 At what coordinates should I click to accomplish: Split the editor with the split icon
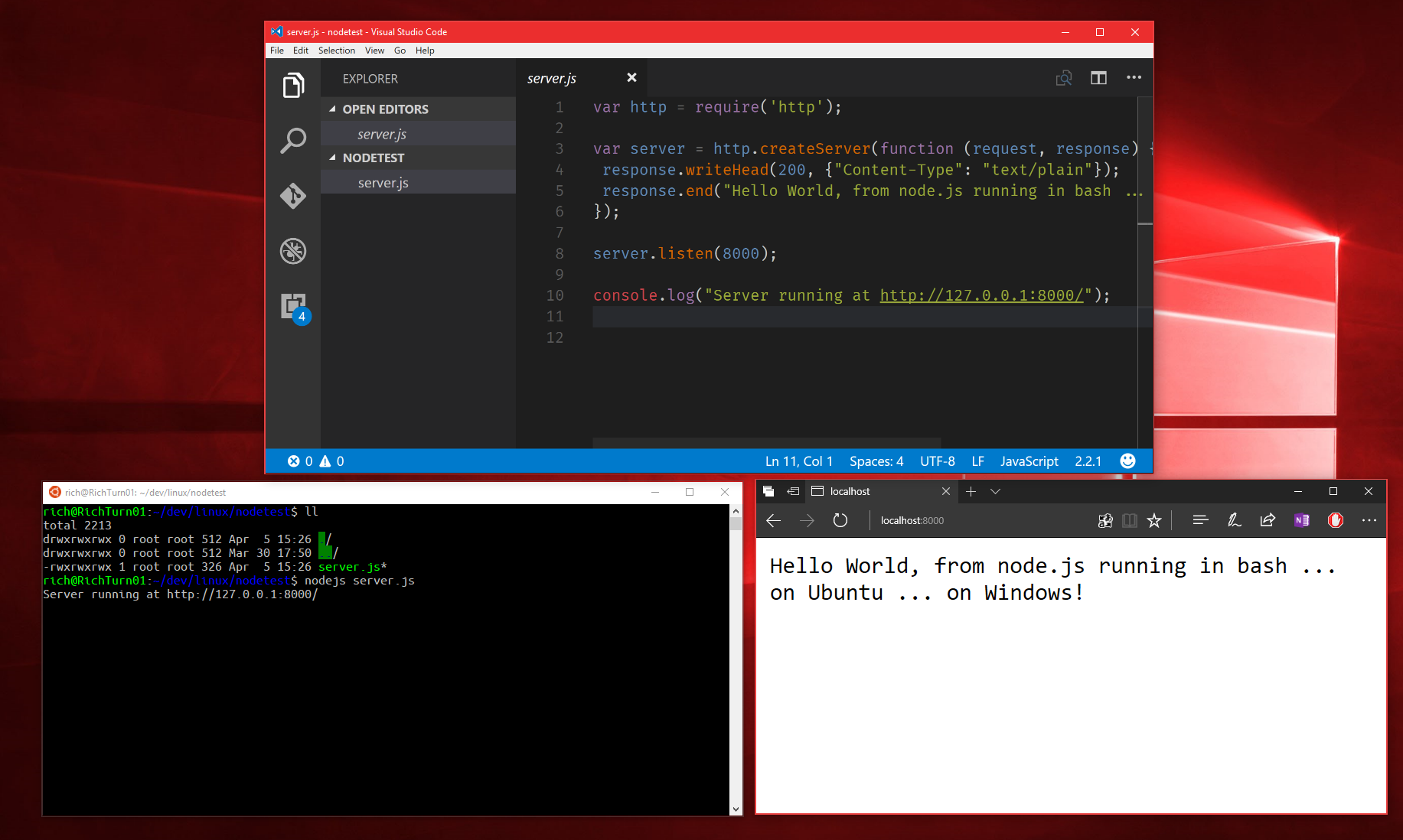(1098, 77)
